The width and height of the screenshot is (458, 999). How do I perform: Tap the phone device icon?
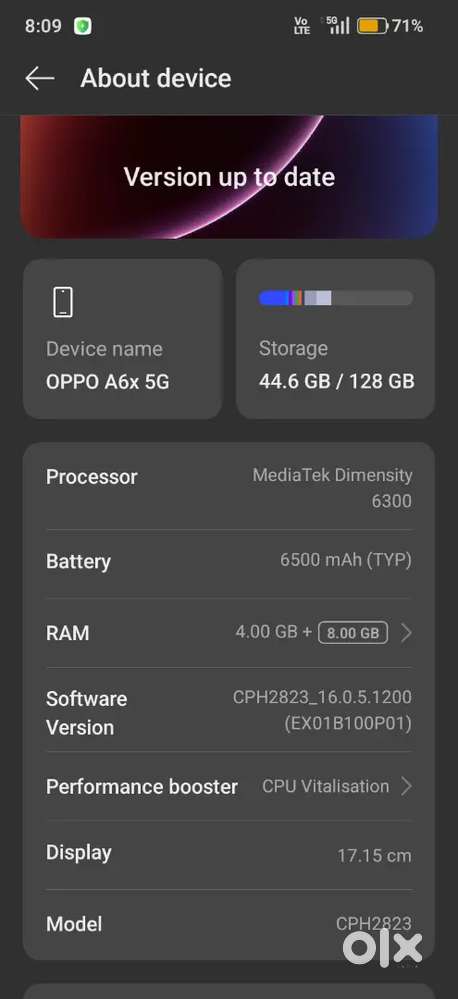tap(62, 302)
